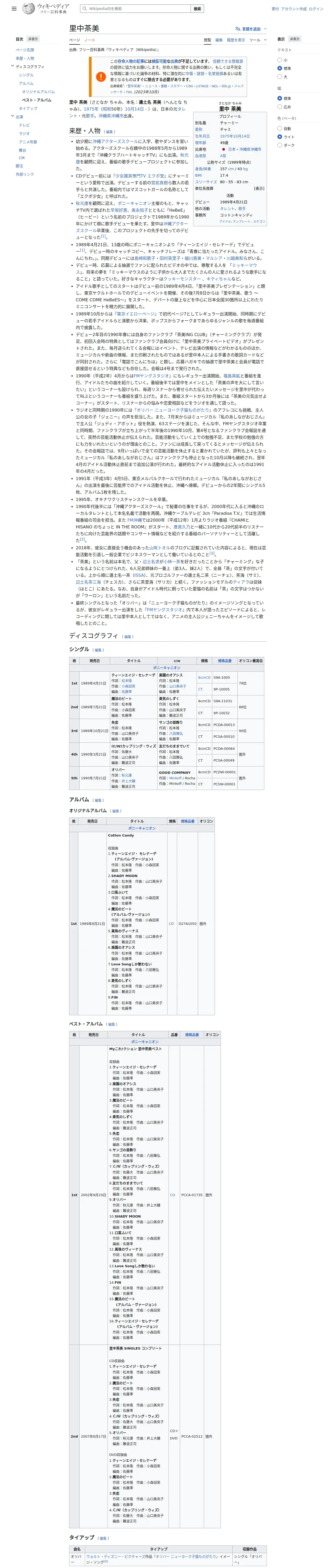Open ポニーキャニオン link in singles table
This screenshot has width=336, height=1568.
[x=166, y=668]
